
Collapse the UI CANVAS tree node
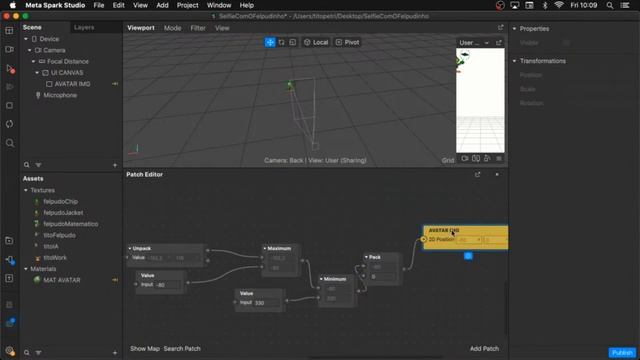37,73
